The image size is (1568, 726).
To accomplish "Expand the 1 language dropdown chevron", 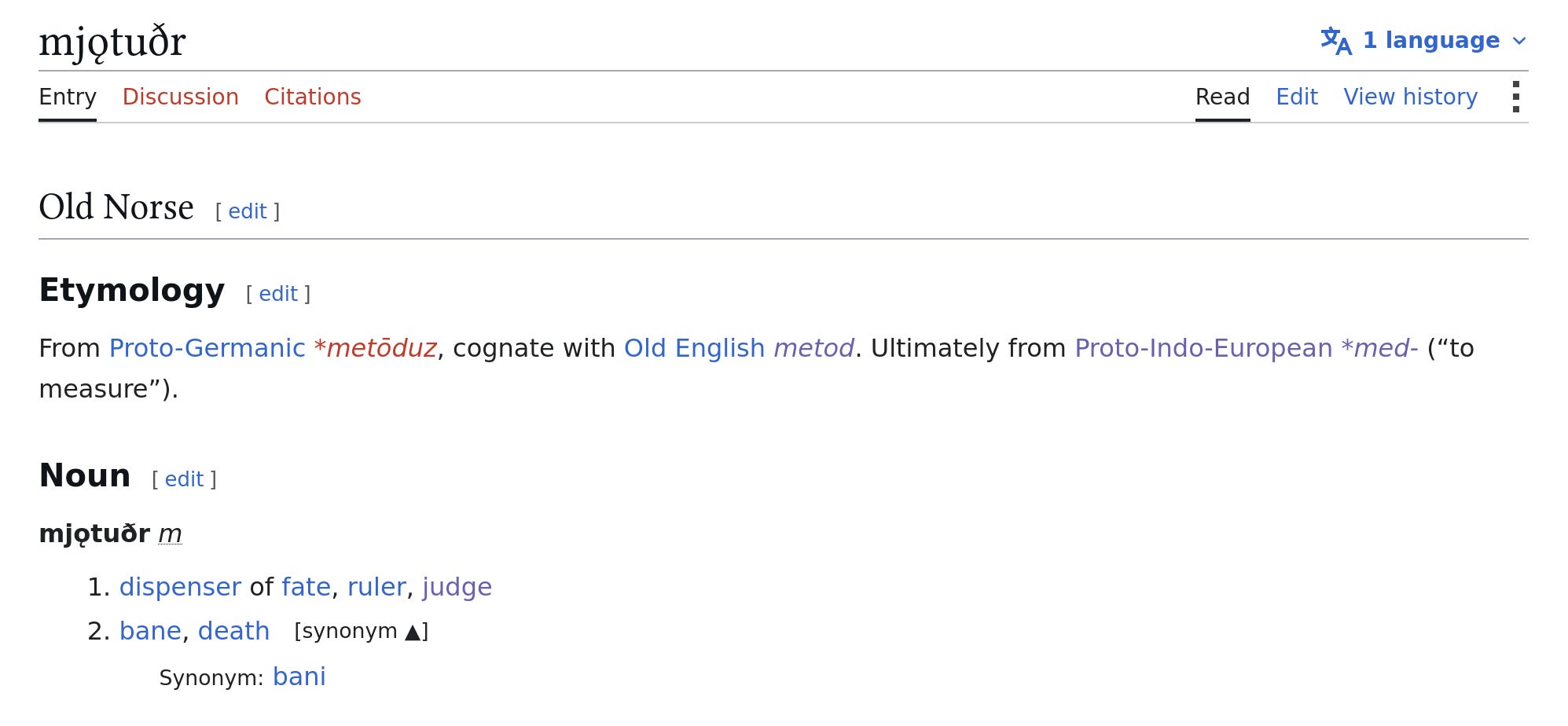I will (x=1519, y=41).
